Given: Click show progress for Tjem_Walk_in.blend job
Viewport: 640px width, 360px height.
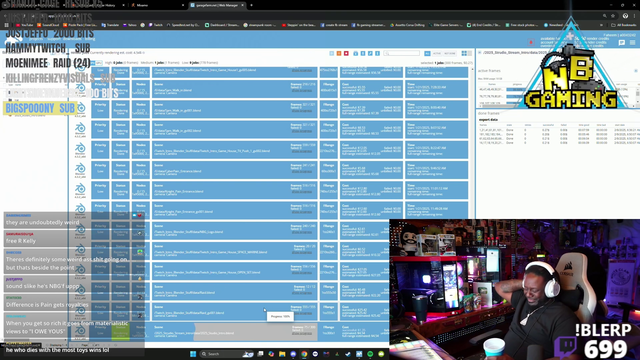Looking at the screenshot, I should tap(302, 91).
